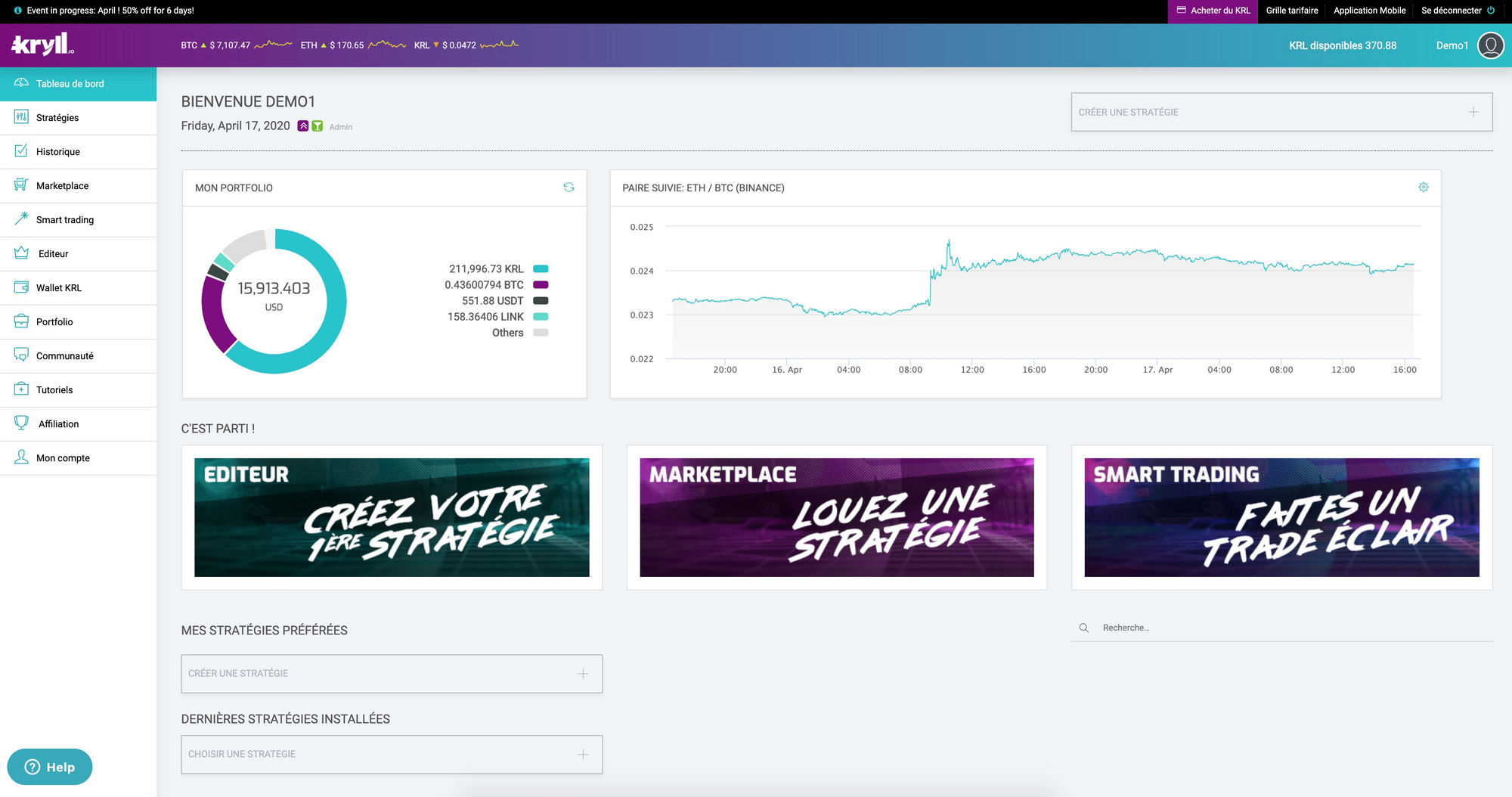The image size is (1512, 797).
Task: Open the Communauté sidebar entry
Action: pyautogui.click(x=79, y=356)
